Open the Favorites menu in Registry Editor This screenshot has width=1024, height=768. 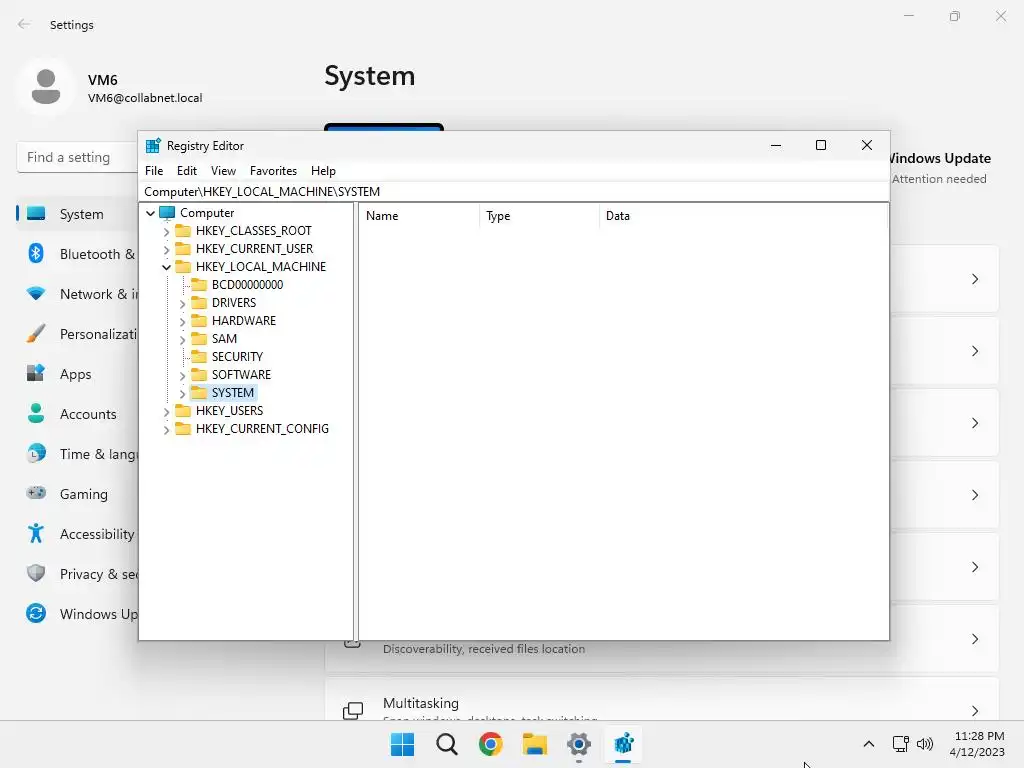[273, 170]
